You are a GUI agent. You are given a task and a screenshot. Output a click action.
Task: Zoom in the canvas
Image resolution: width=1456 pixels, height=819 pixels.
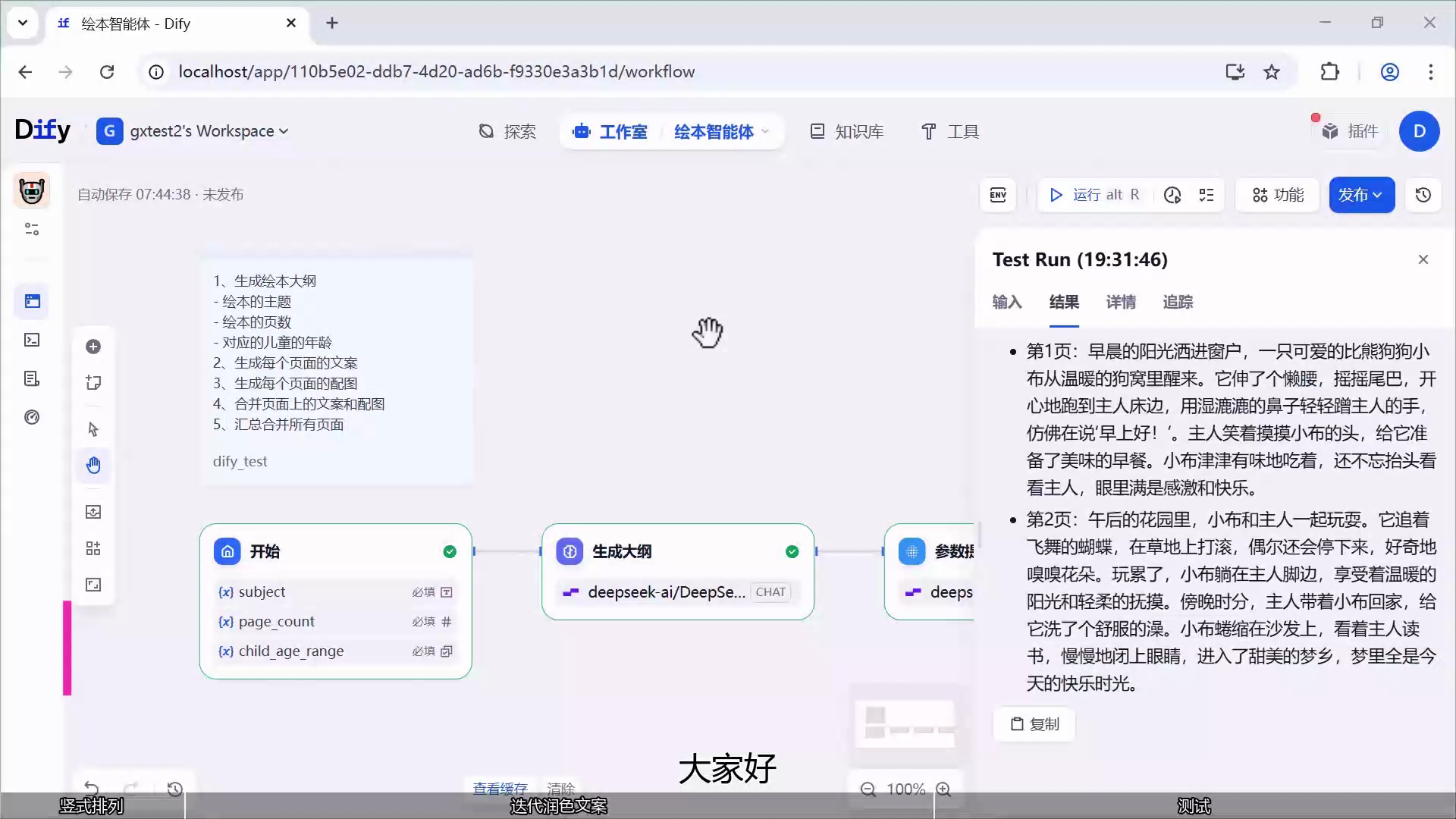tap(943, 789)
